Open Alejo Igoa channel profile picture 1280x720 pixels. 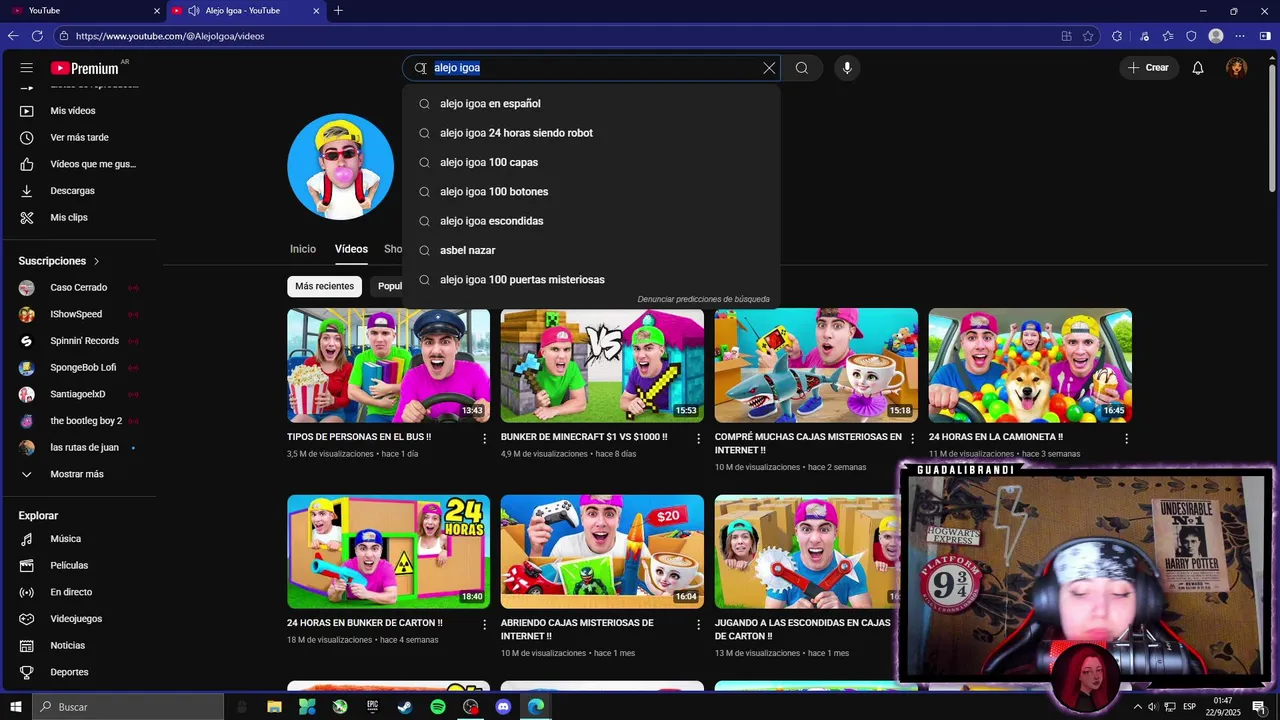[341, 166]
